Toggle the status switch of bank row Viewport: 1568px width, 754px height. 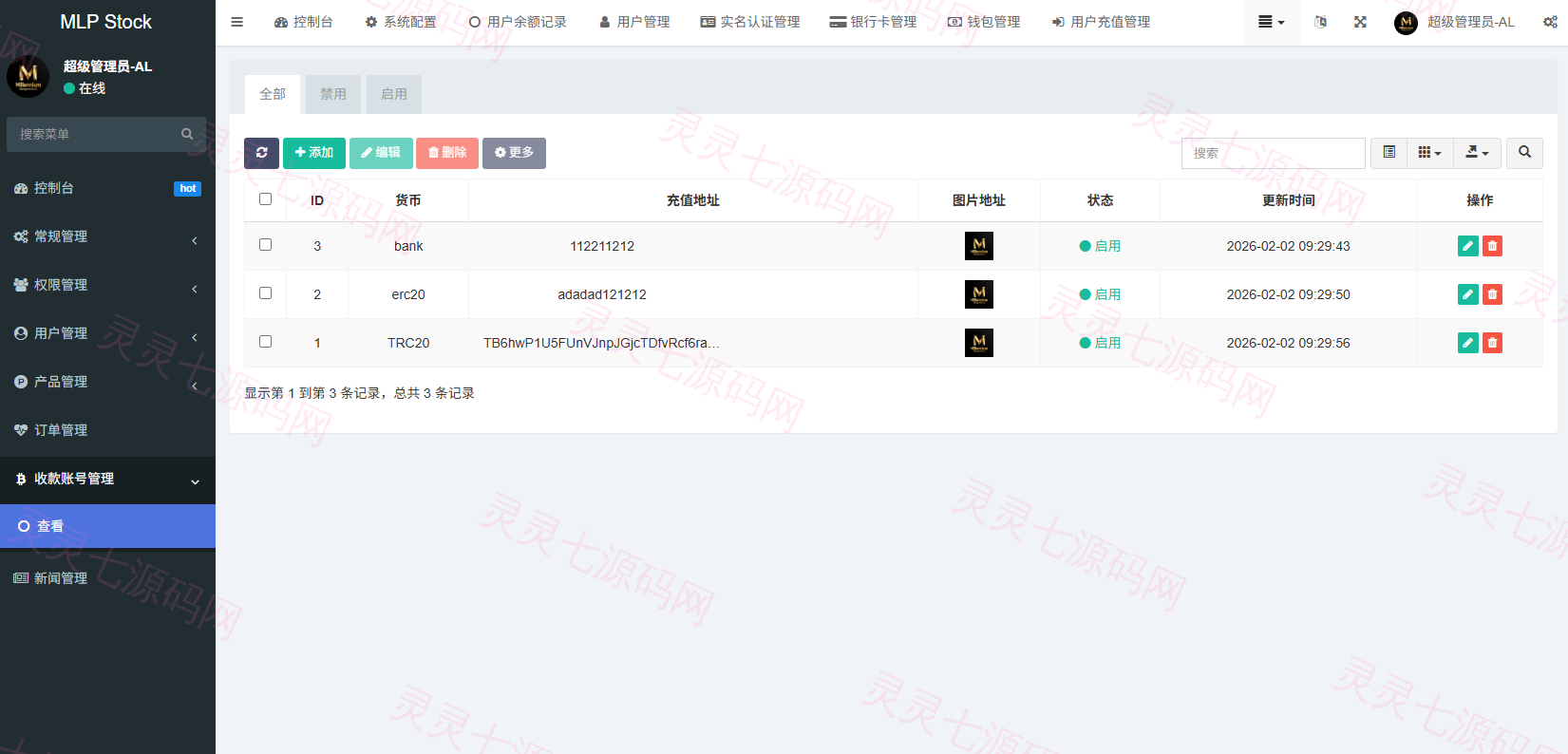click(x=1100, y=246)
